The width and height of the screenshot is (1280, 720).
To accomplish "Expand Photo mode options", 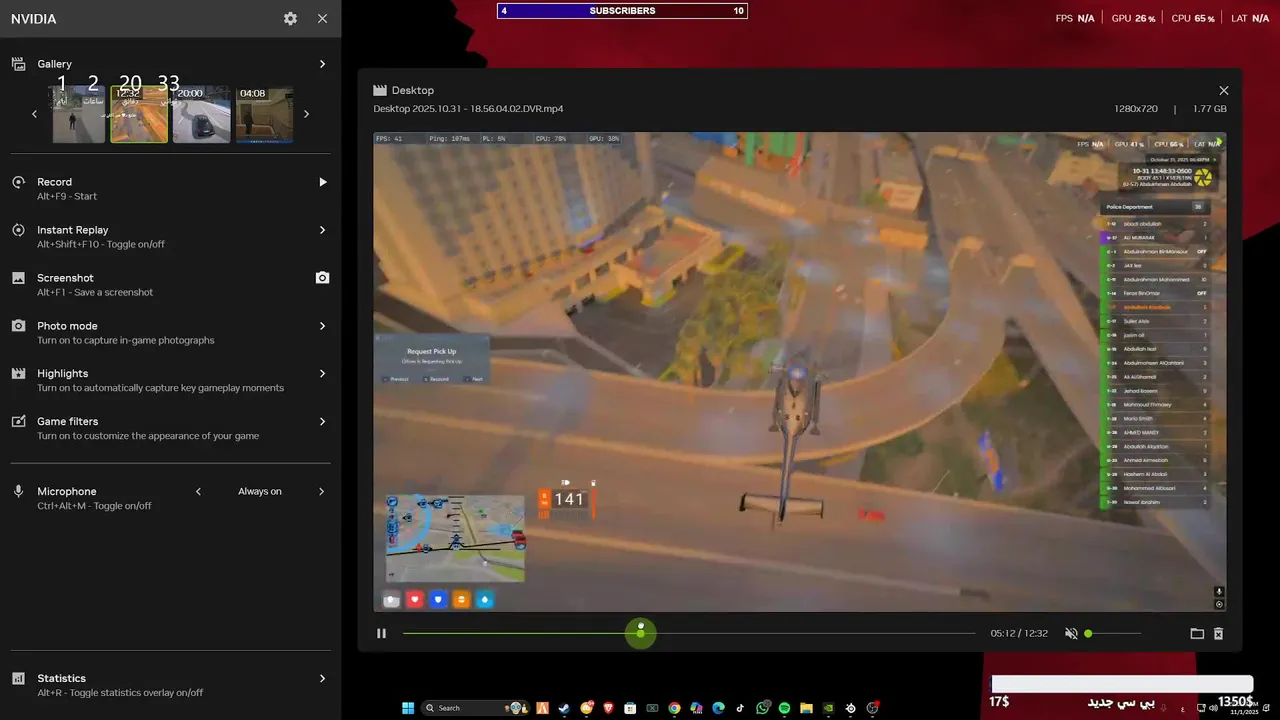I will (322, 326).
